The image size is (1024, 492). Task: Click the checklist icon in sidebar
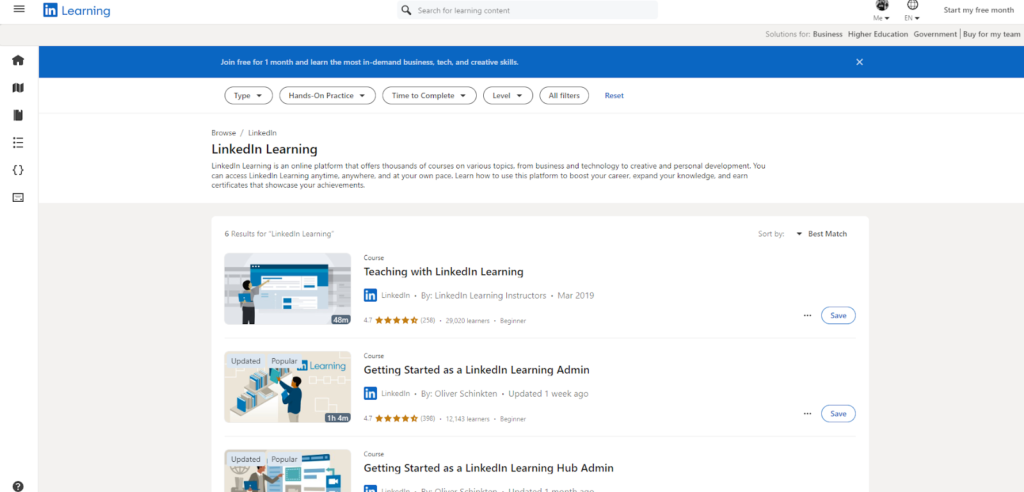18,143
